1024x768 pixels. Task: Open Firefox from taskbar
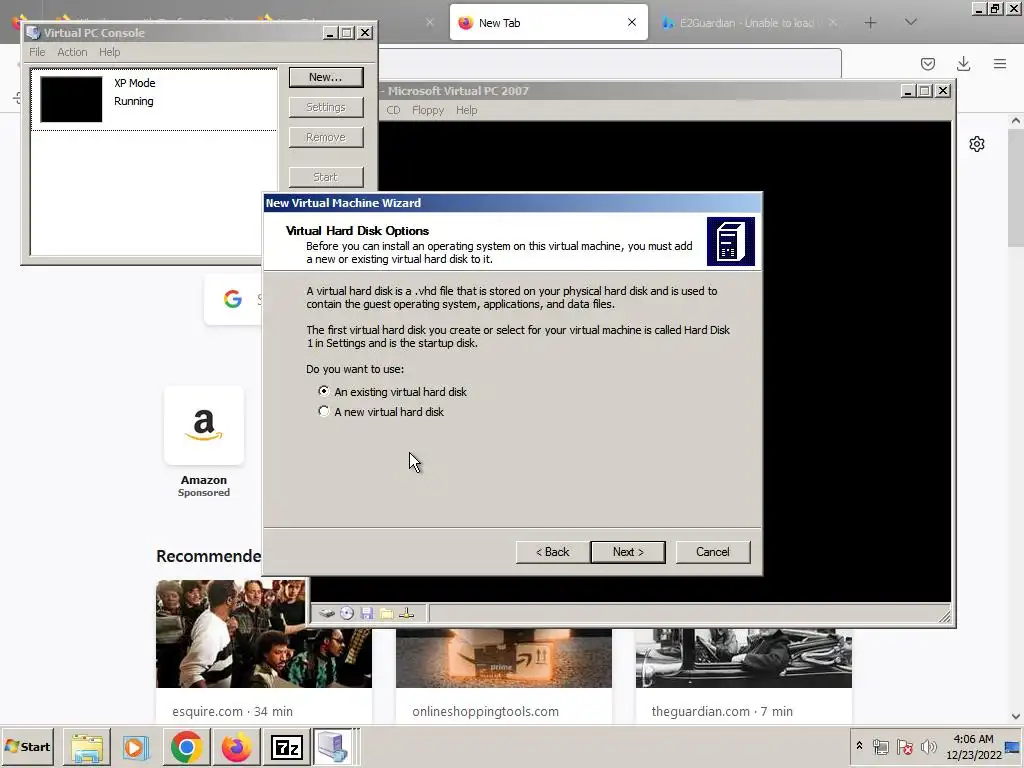point(236,747)
